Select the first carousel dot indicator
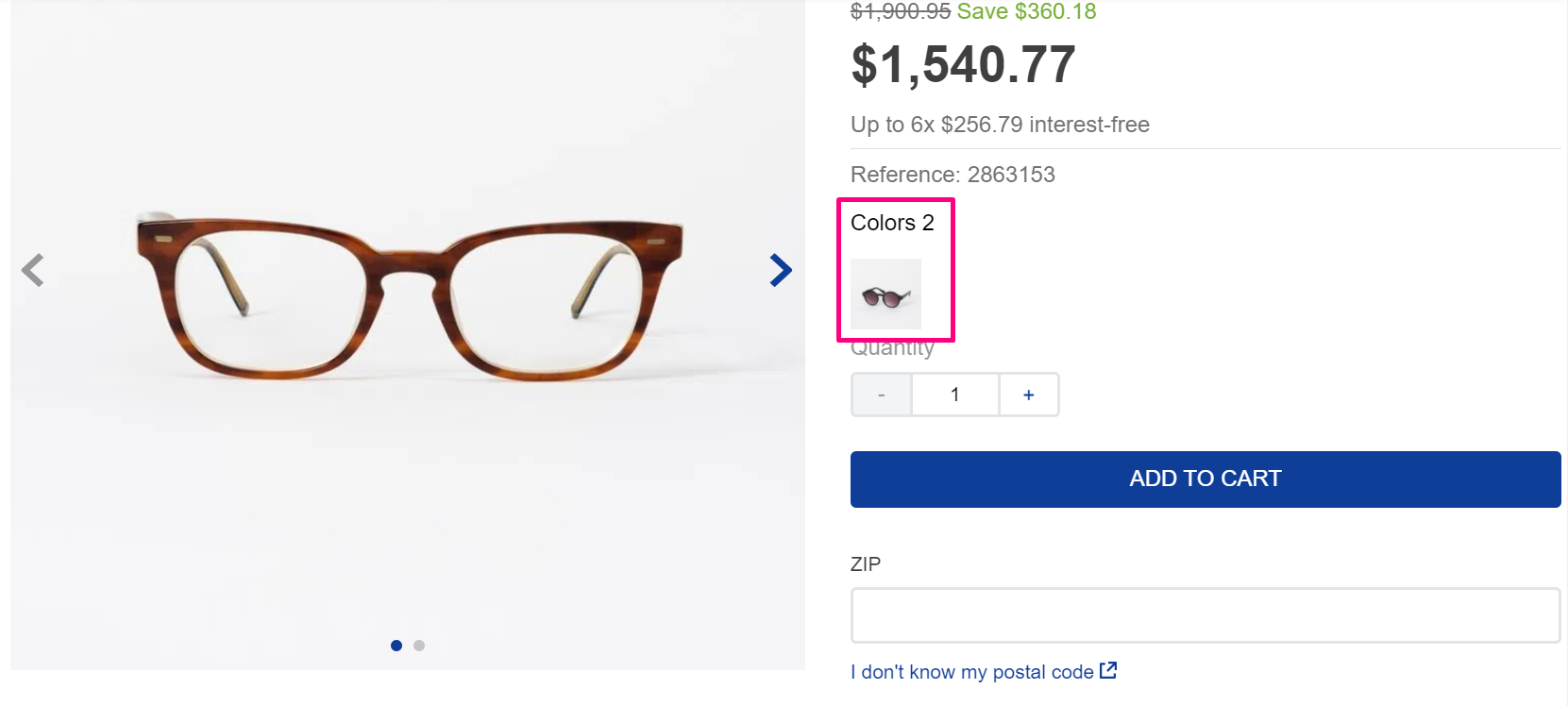Screen dimensions: 1568x706 (396, 646)
